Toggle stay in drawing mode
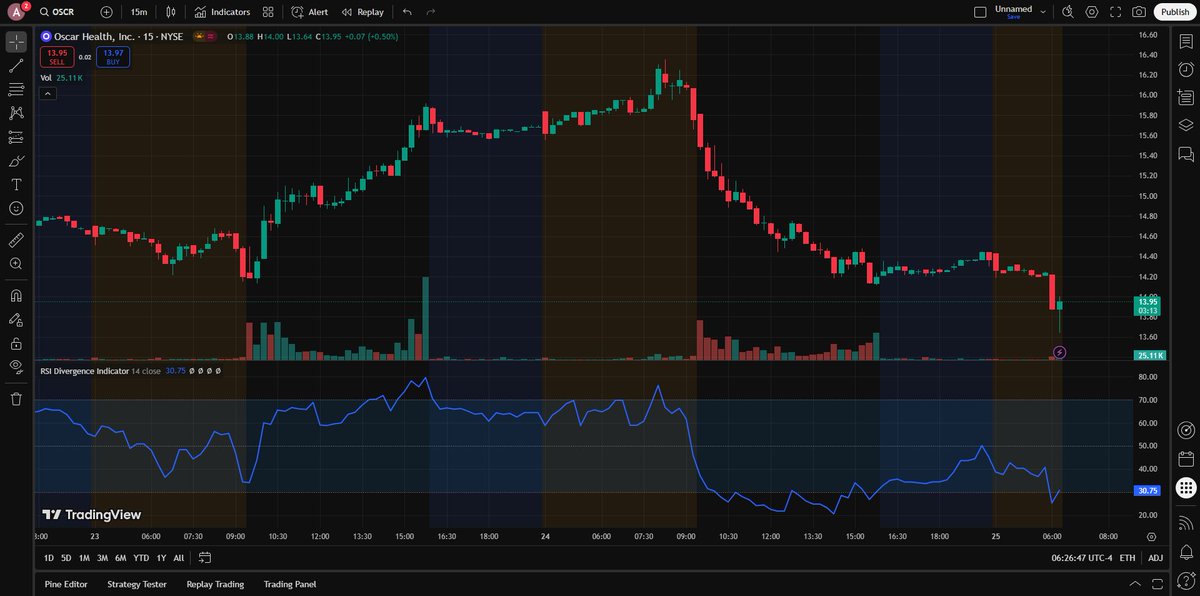This screenshot has width=1200, height=596. point(16,320)
